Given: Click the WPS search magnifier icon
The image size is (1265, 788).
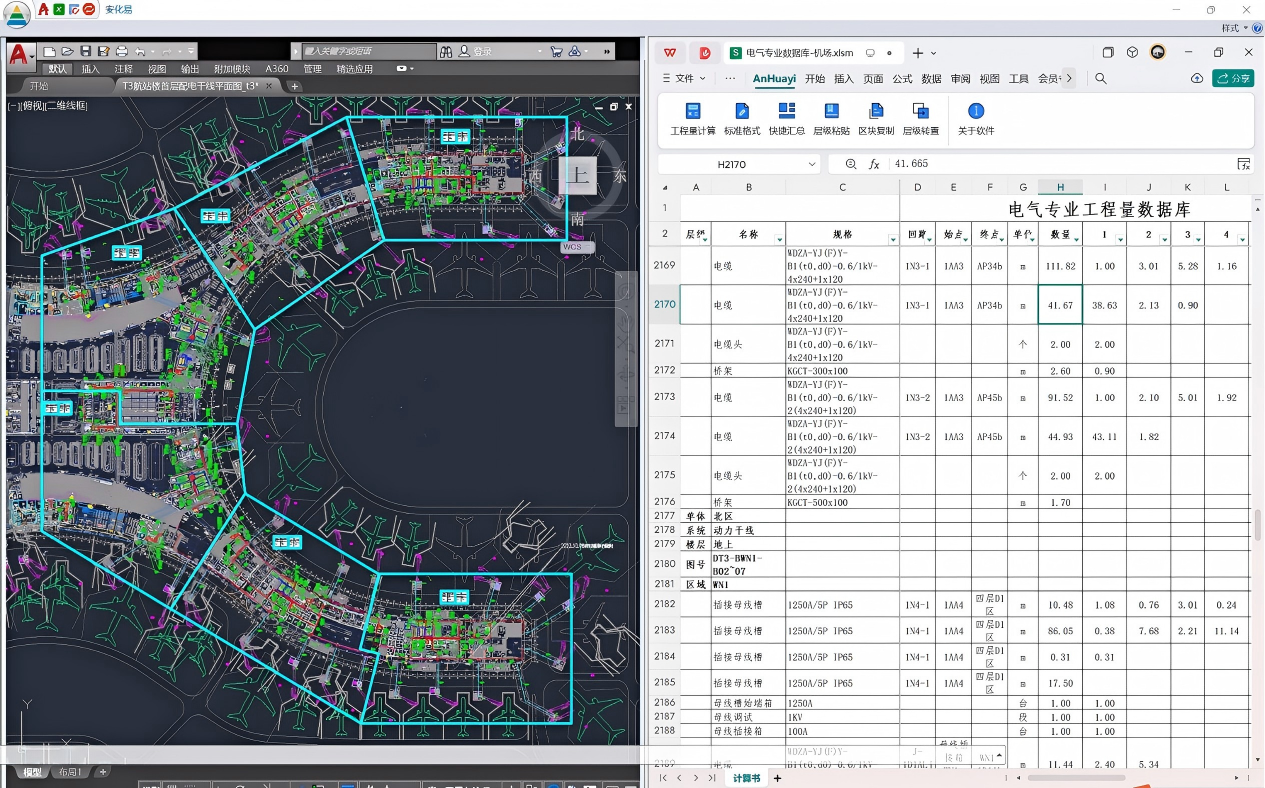Looking at the screenshot, I should pyautogui.click(x=1101, y=78).
